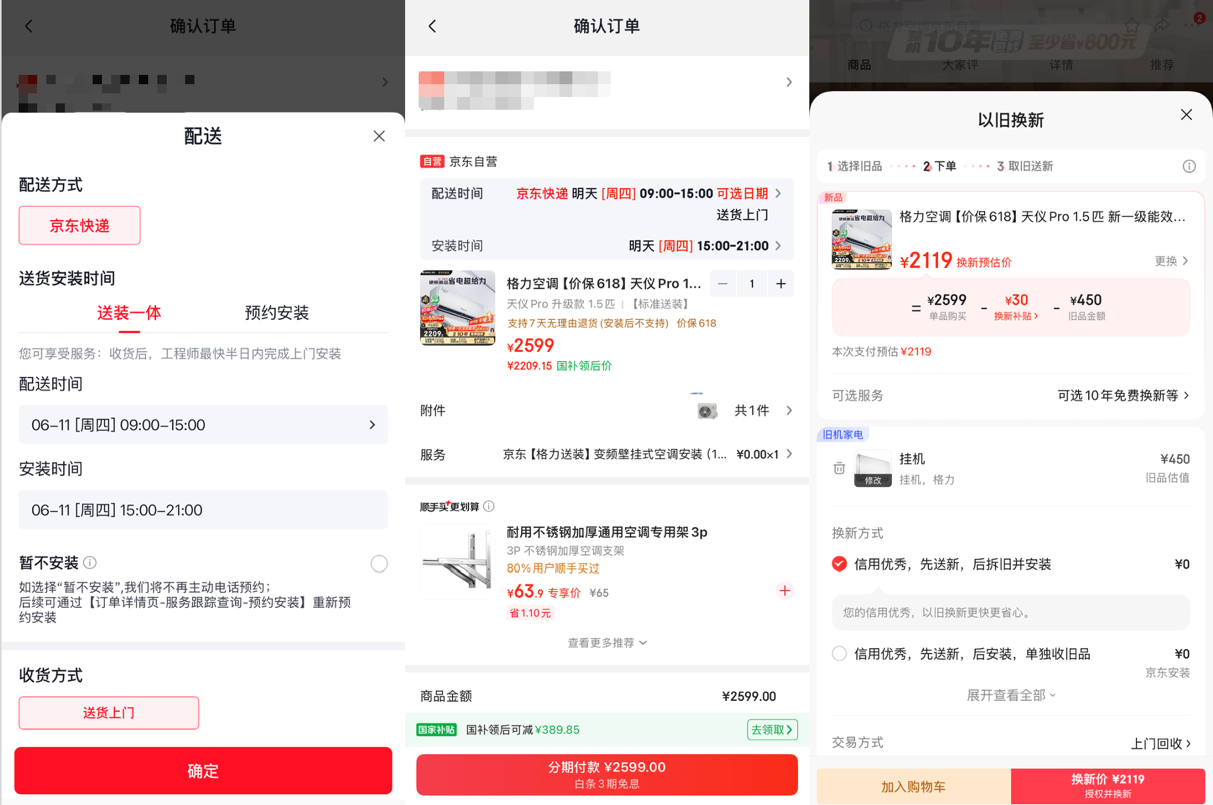Click 换新价 ¥2119 button
Screen dimensions: 1213x805
click(1107, 786)
